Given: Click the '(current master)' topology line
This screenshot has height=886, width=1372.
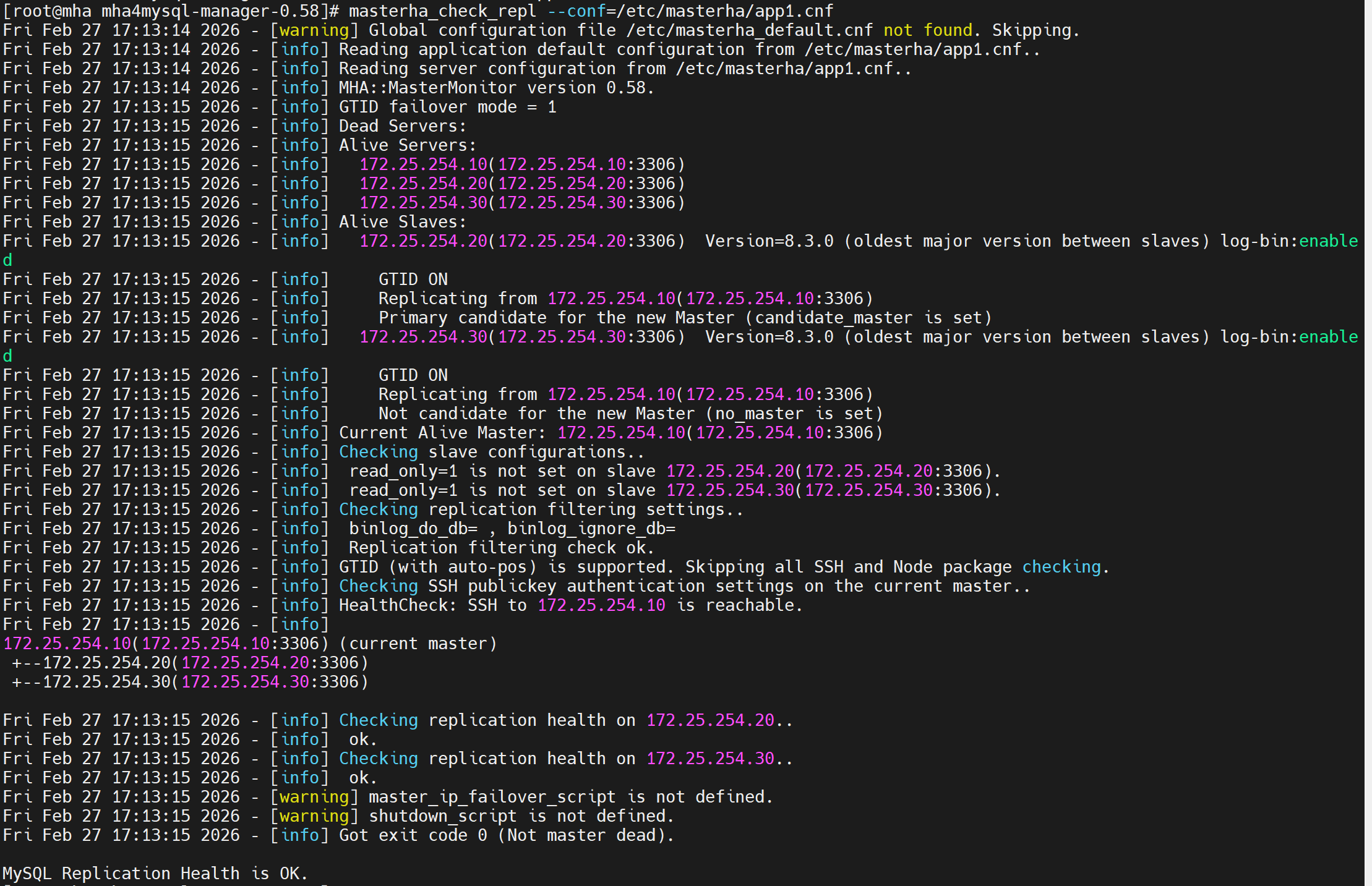Looking at the screenshot, I should 418,644.
